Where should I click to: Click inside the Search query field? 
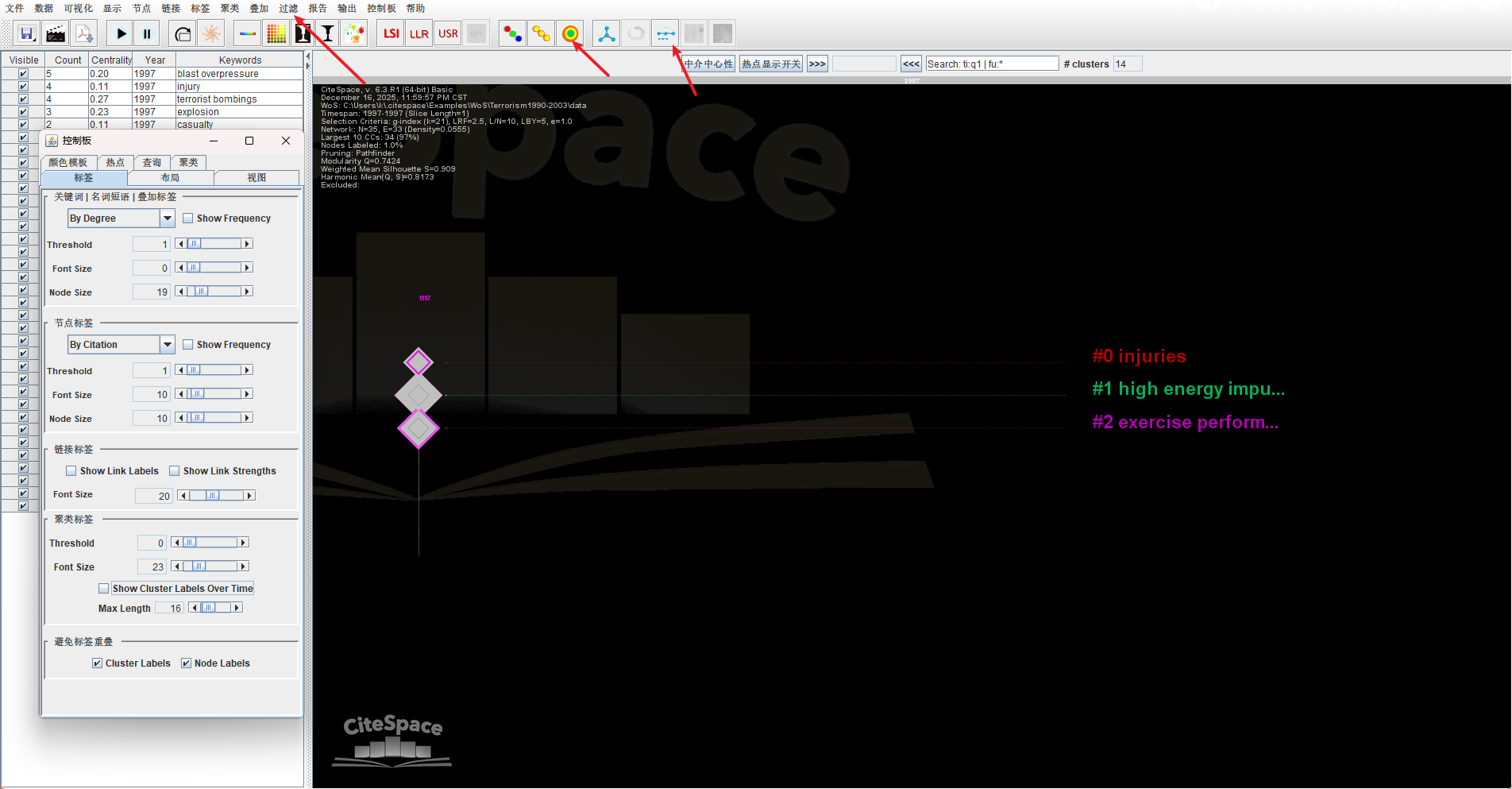tap(993, 63)
